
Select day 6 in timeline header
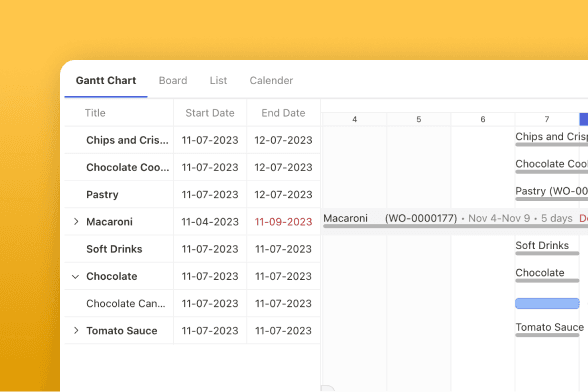click(483, 119)
